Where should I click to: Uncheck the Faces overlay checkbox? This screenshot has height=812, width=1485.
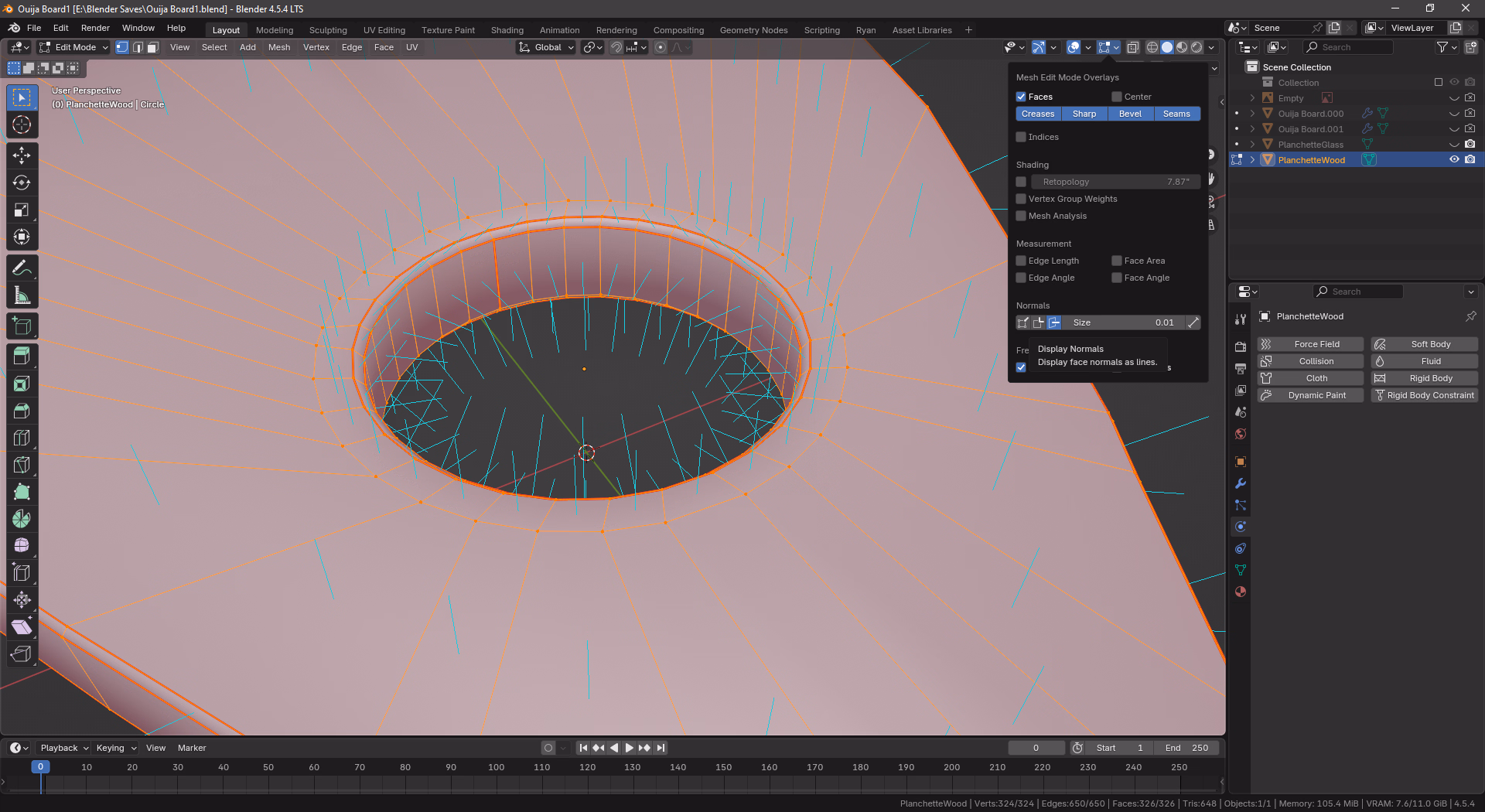1021,97
